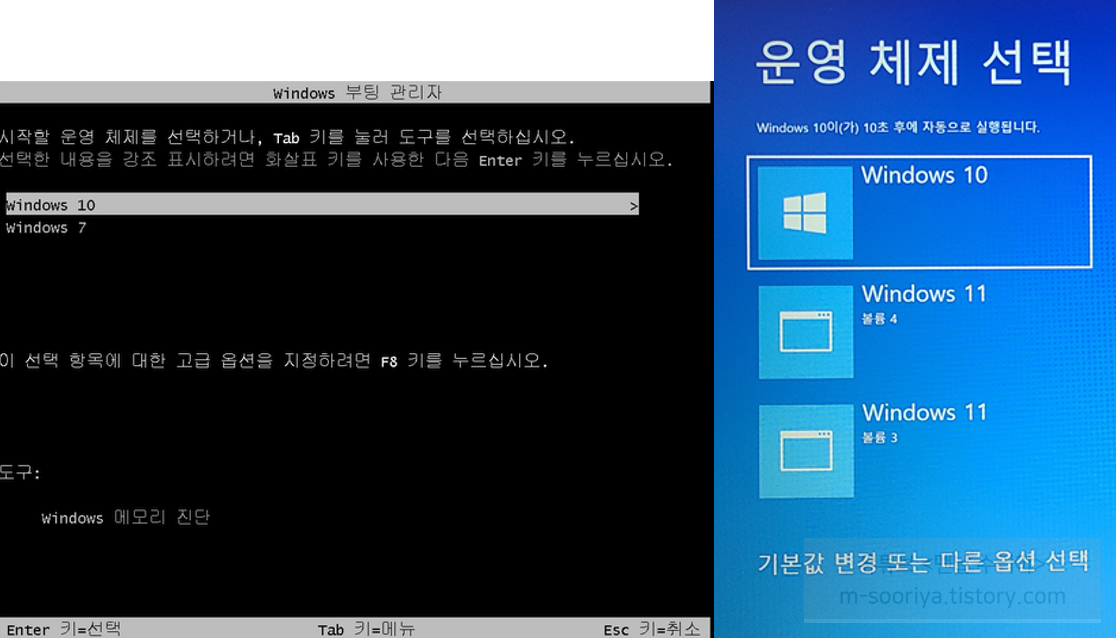The height and width of the screenshot is (638, 1116).
Task: Click the Windows 10 logo tile icon
Action: pyautogui.click(x=805, y=213)
